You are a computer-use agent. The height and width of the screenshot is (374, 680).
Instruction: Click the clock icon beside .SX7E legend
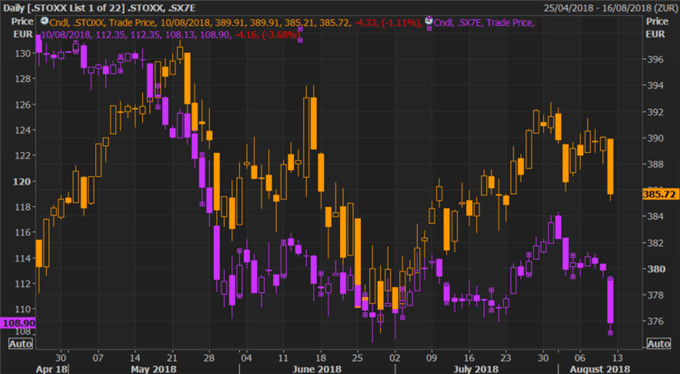(428, 20)
